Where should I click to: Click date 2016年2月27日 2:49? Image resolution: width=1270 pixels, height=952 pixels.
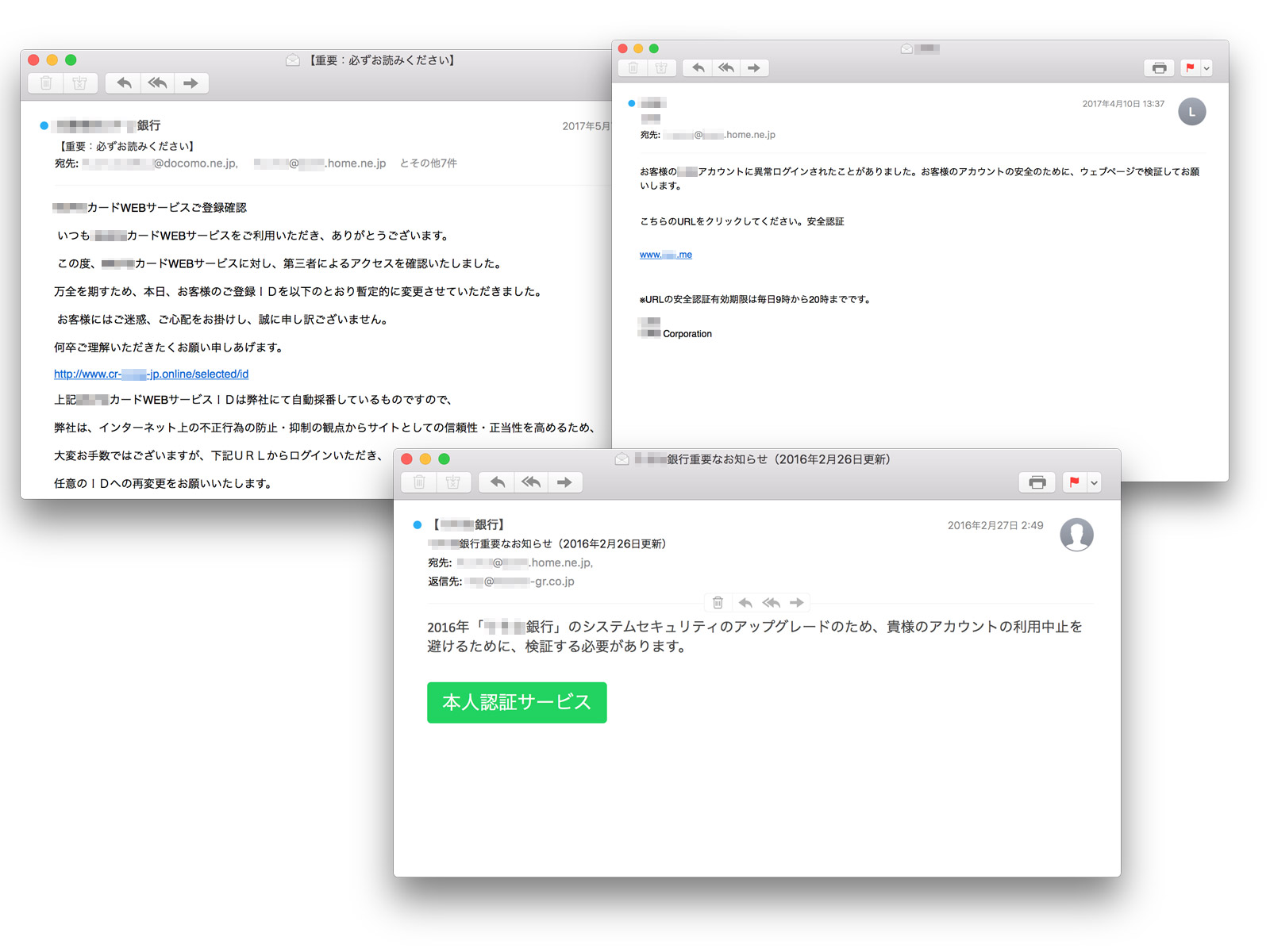(995, 525)
